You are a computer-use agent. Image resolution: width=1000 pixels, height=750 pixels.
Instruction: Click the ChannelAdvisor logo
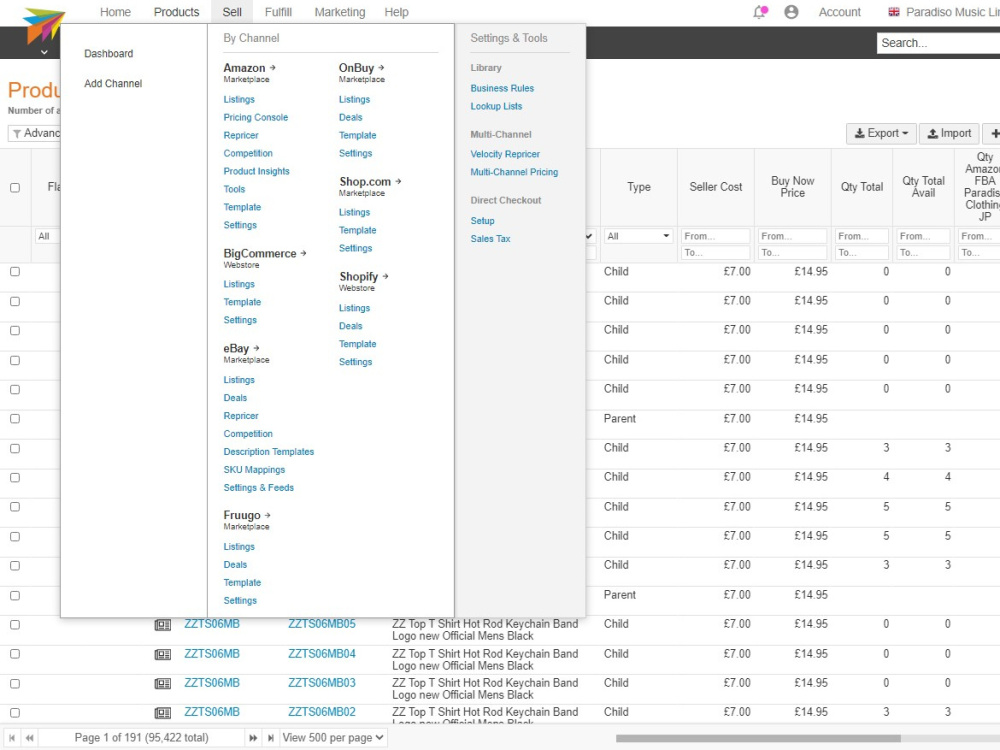pos(43,26)
